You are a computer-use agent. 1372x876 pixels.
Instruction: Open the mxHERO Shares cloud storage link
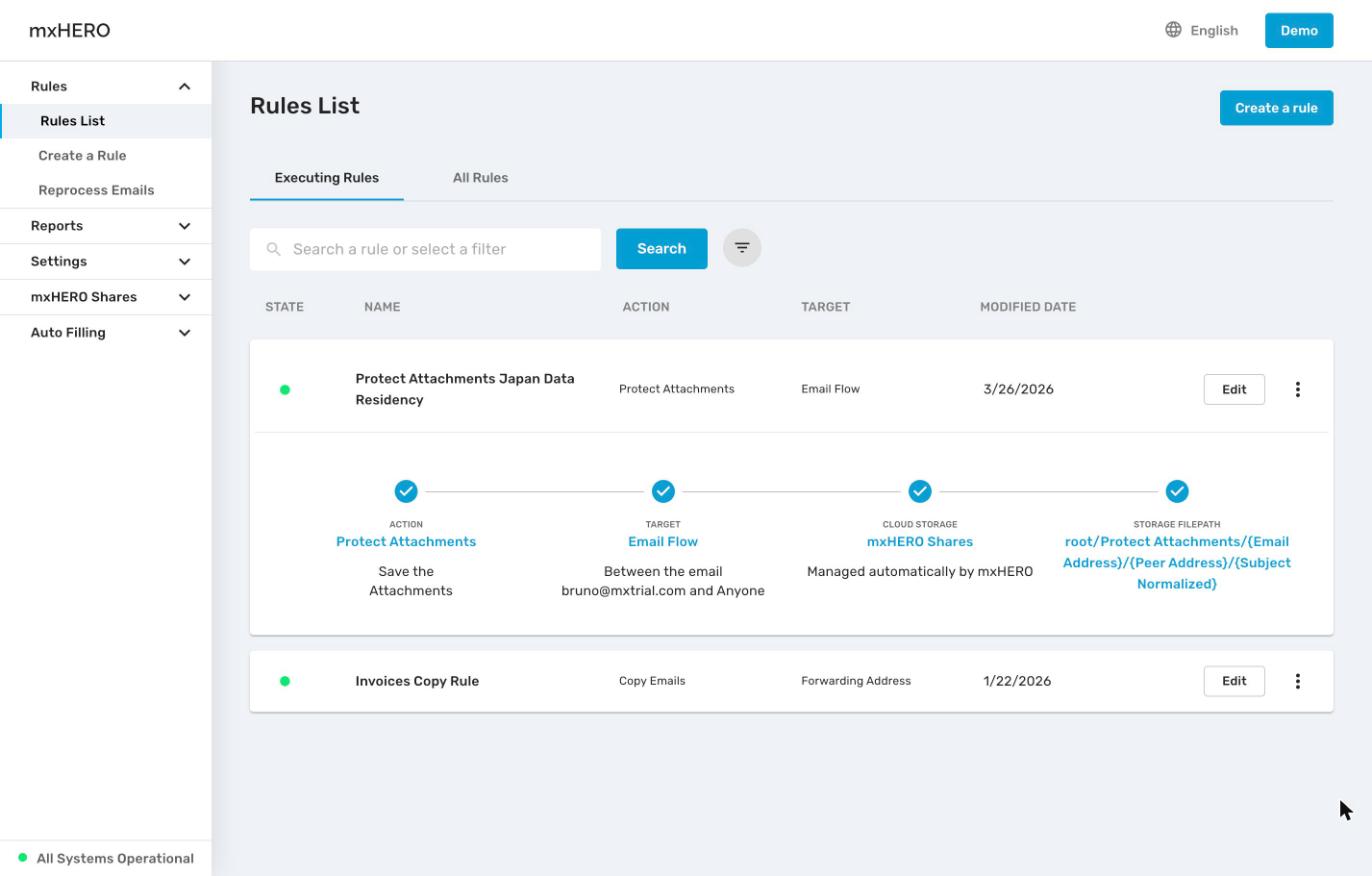[x=920, y=541]
